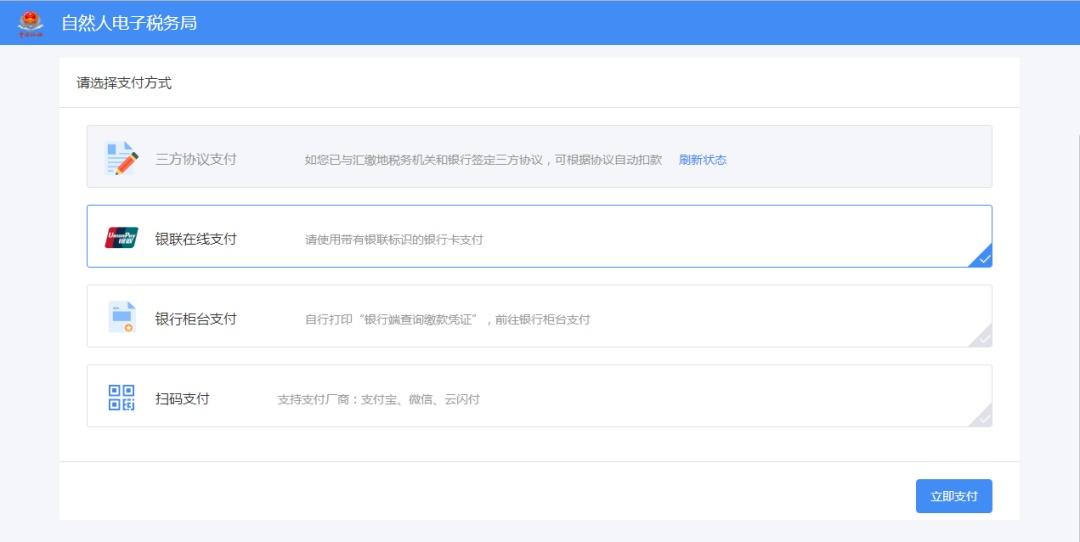
Task: Click the tax bureau emblem logo
Action: click(30, 23)
